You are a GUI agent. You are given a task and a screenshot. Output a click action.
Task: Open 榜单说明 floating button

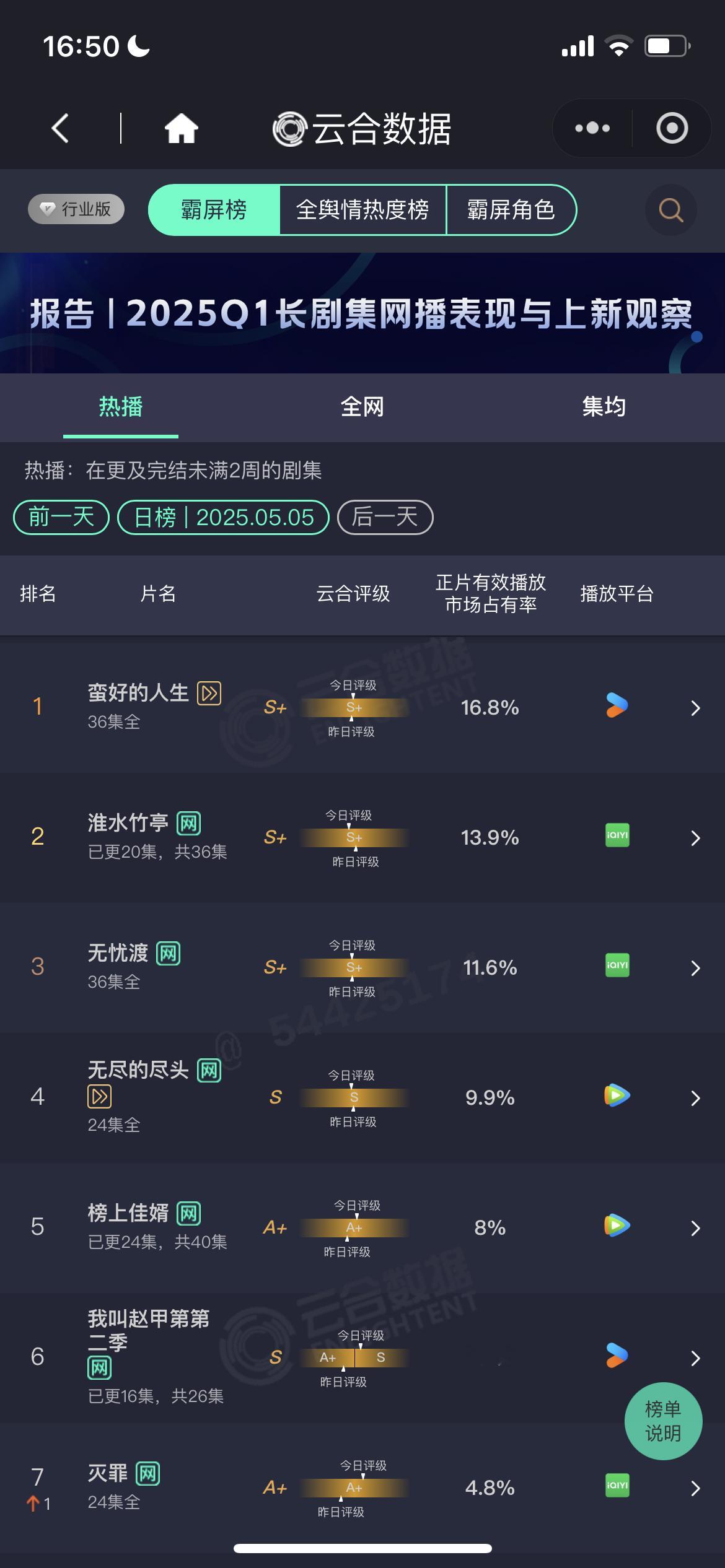(663, 1421)
